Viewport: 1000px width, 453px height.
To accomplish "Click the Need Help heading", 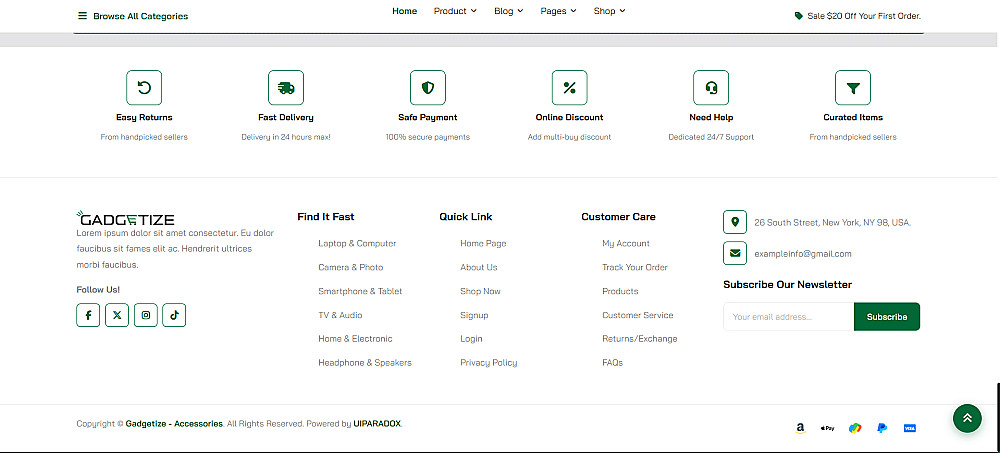I will [x=711, y=117].
